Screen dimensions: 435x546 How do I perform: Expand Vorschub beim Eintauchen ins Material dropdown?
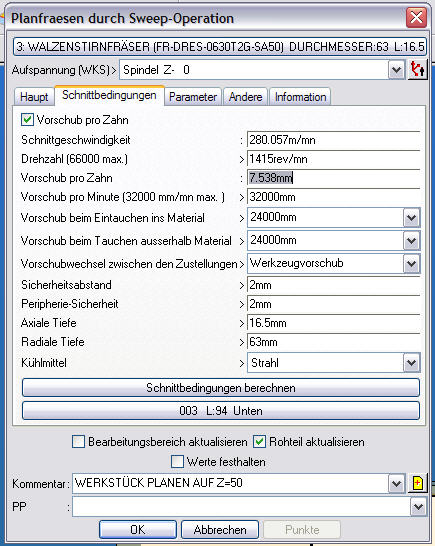[412, 218]
